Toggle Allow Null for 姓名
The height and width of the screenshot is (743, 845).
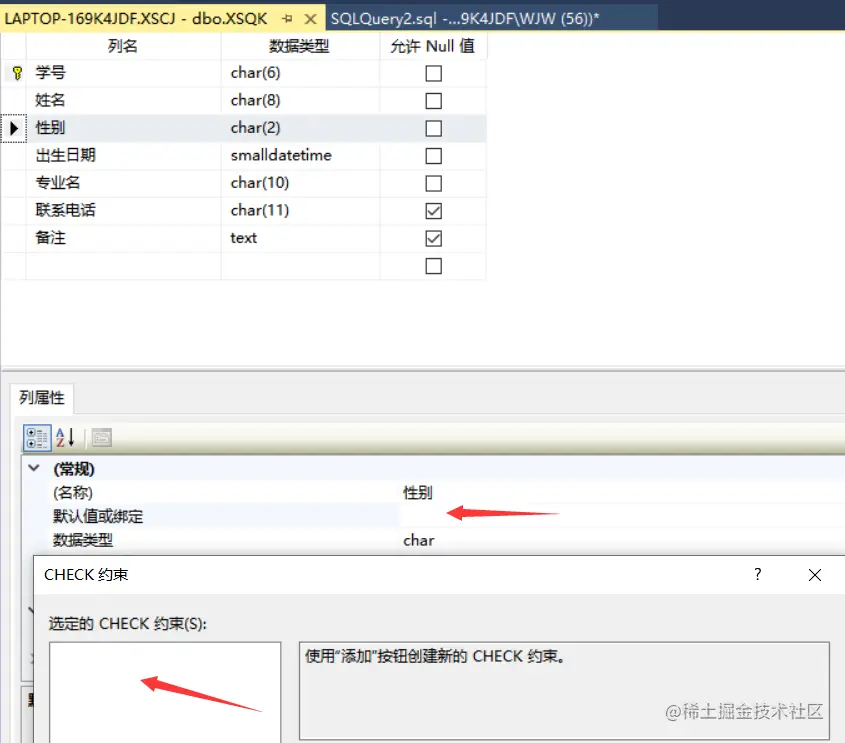click(x=433, y=101)
